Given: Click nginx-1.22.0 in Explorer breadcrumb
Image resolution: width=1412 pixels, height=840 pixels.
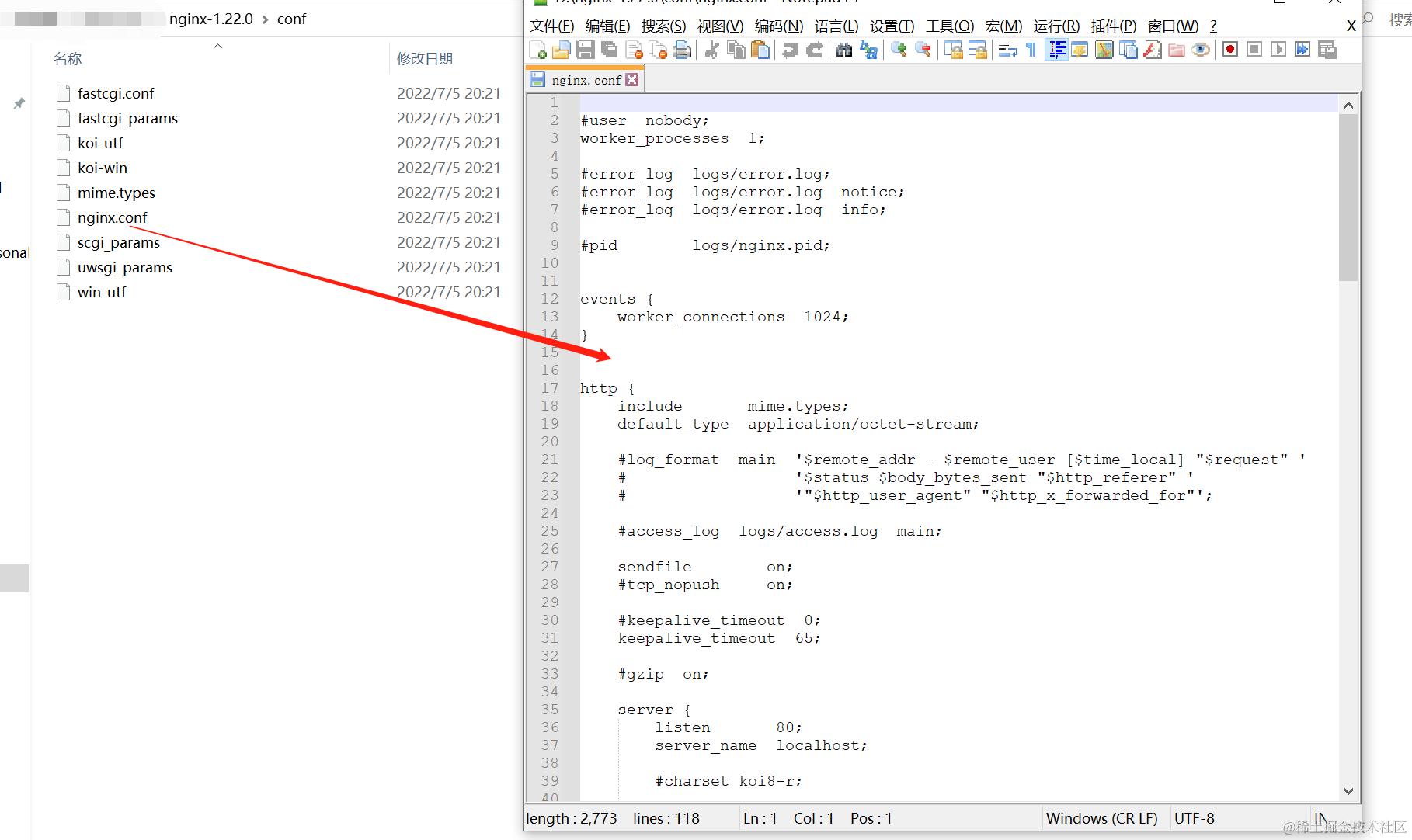Looking at the screenshot, I should pos(211,19).
